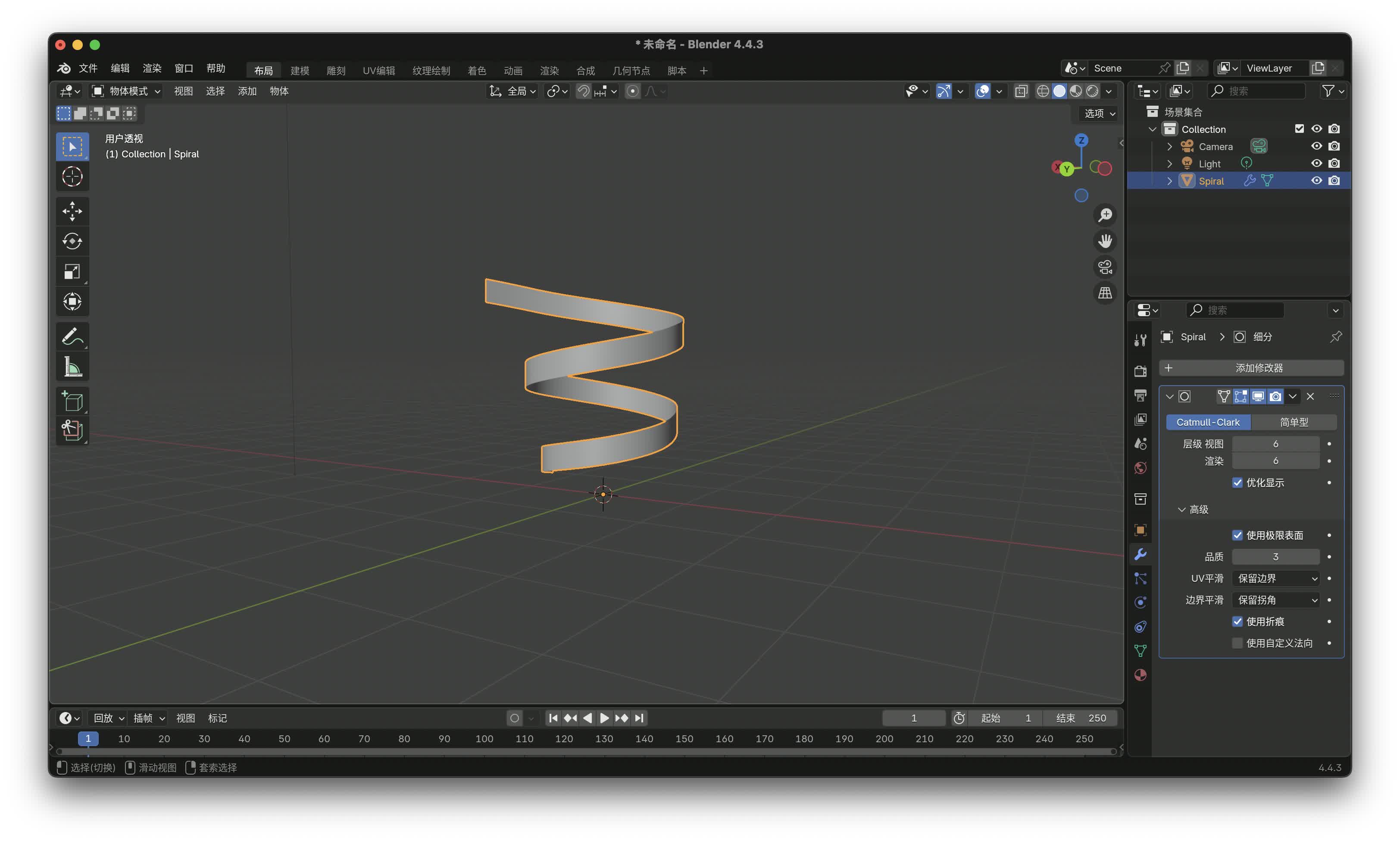Screen dimensions: 1400x841
Task: Click the Add Cube tool icon
Action: click(x=72, y=401)
